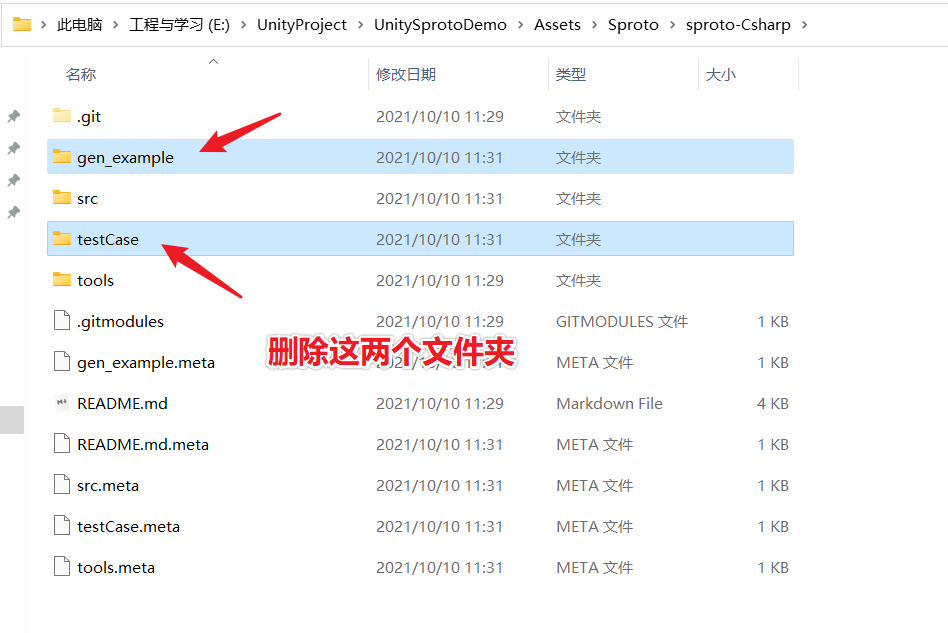Open the gen_example folder icon
The height and width of the screenshot is (633, 948).
(60, 157)
